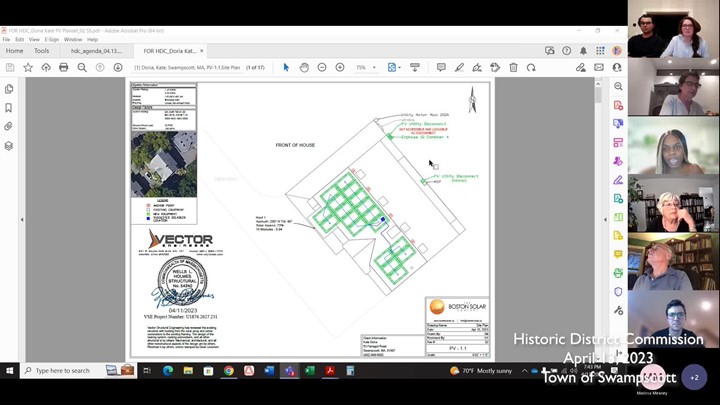Close the FOR HDC_Doria Kat document tab
Viewport: 720px width, 405px height.
point(202,51)
